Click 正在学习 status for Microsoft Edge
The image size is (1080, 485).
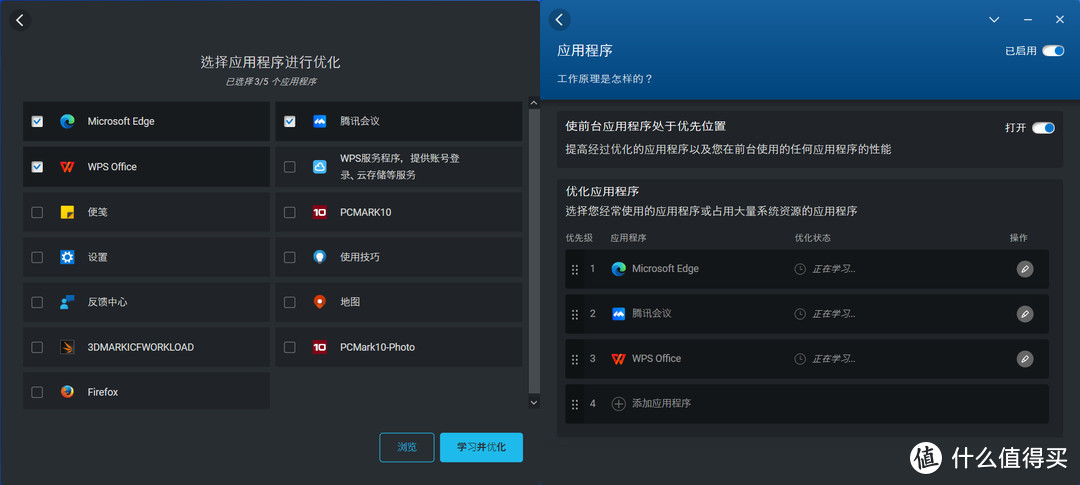833,269
